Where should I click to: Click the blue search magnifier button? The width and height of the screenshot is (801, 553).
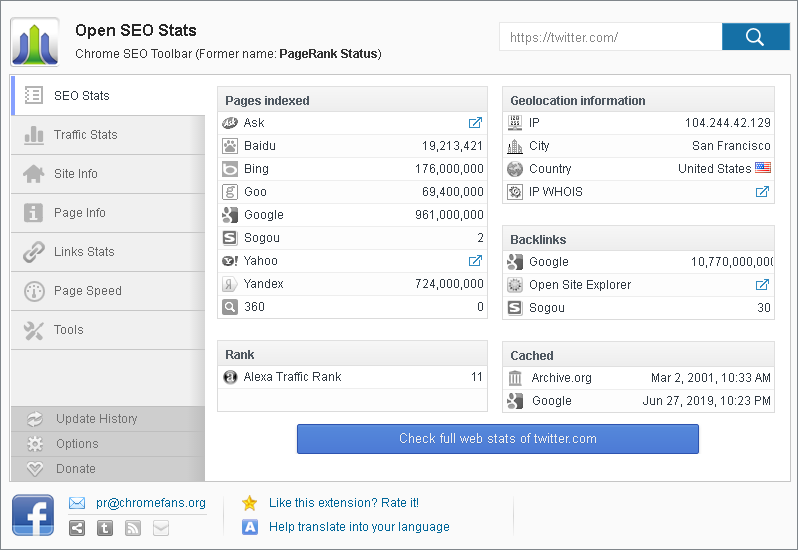tap(755, 37)
